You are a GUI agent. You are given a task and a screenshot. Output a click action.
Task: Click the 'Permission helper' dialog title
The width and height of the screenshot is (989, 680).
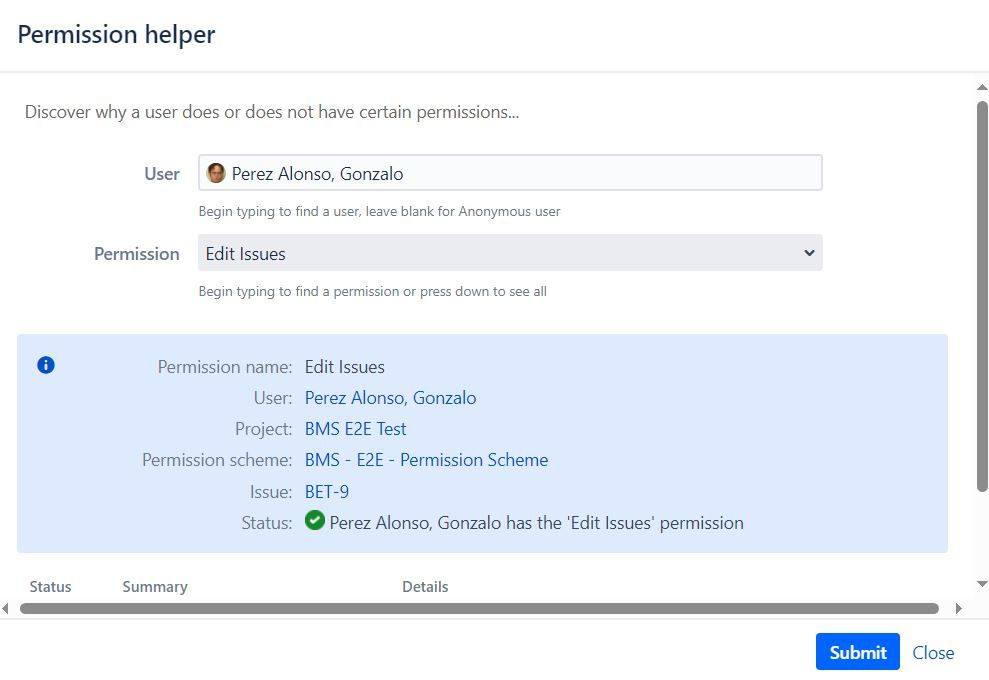116,34
